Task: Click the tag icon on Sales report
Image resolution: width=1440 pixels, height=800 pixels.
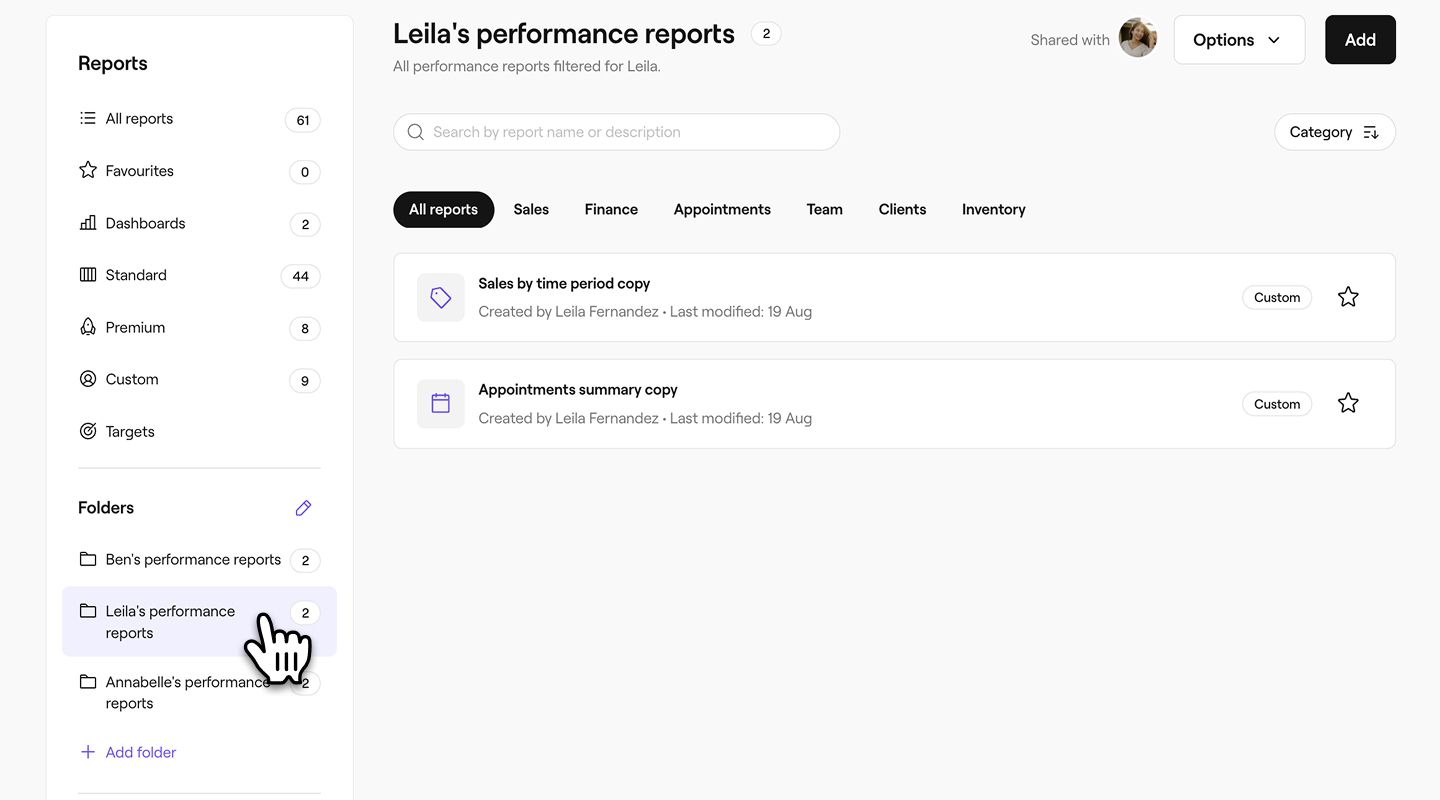Action: click(441, 297)
